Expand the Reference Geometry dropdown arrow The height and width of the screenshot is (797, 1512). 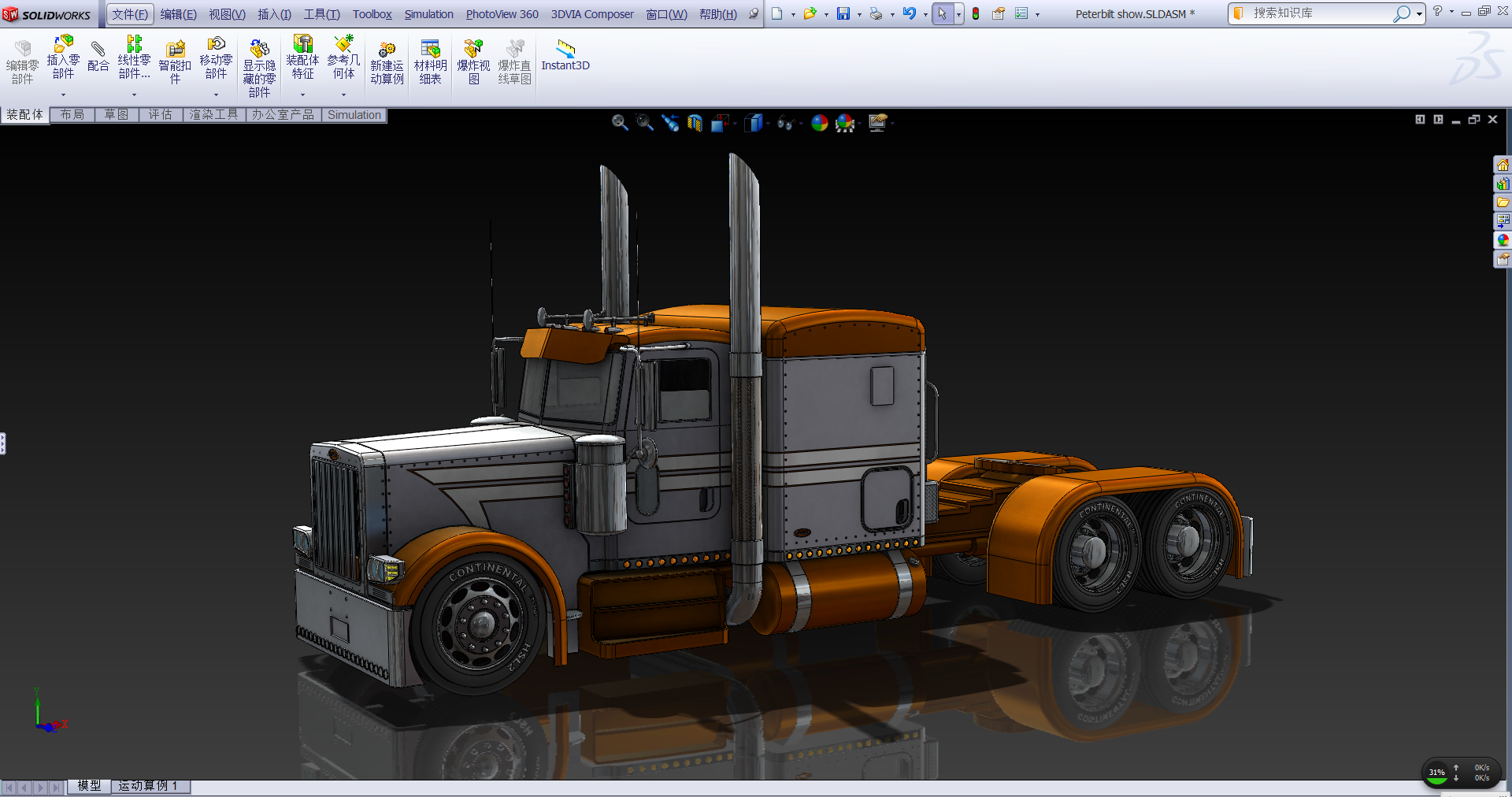tap(343, 95)
